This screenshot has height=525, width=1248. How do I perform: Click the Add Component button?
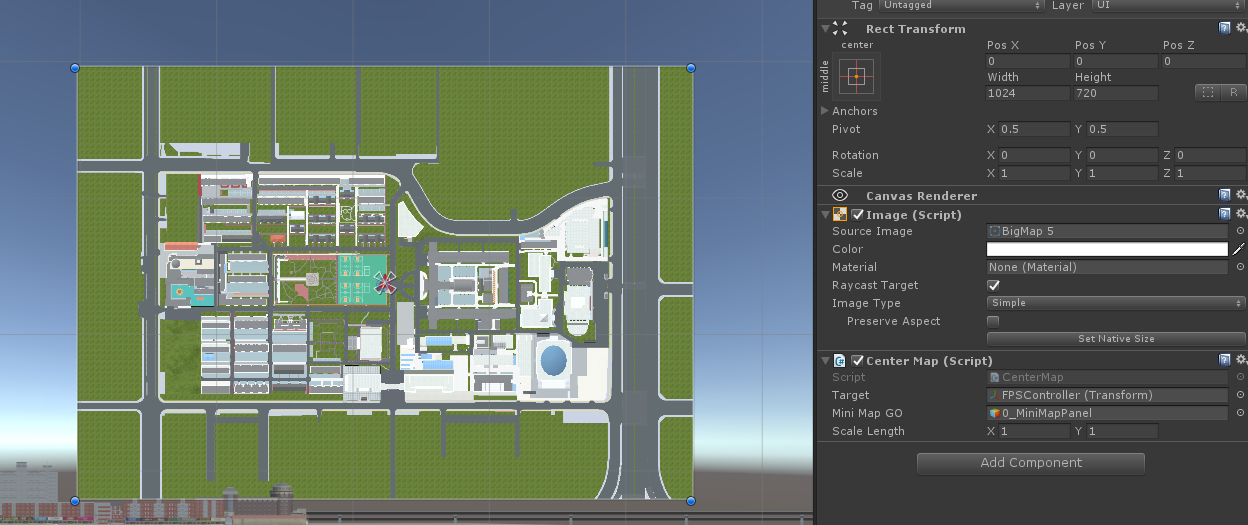click(x=1030, y=463)
